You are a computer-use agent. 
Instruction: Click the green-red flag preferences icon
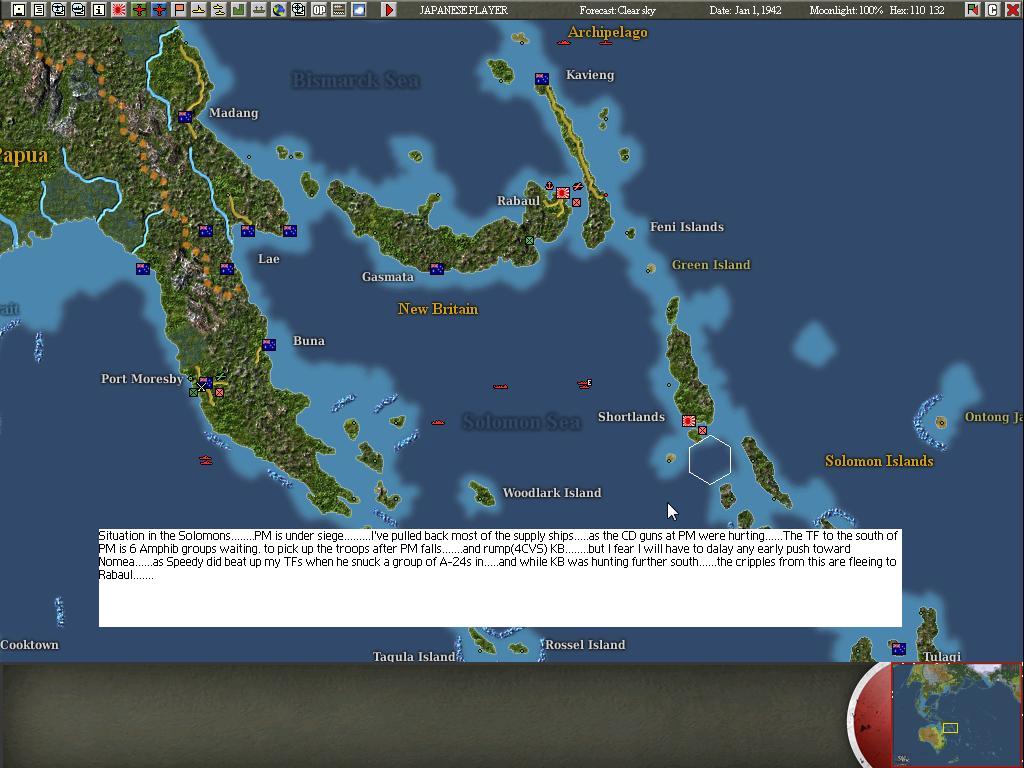pos(973,10)
